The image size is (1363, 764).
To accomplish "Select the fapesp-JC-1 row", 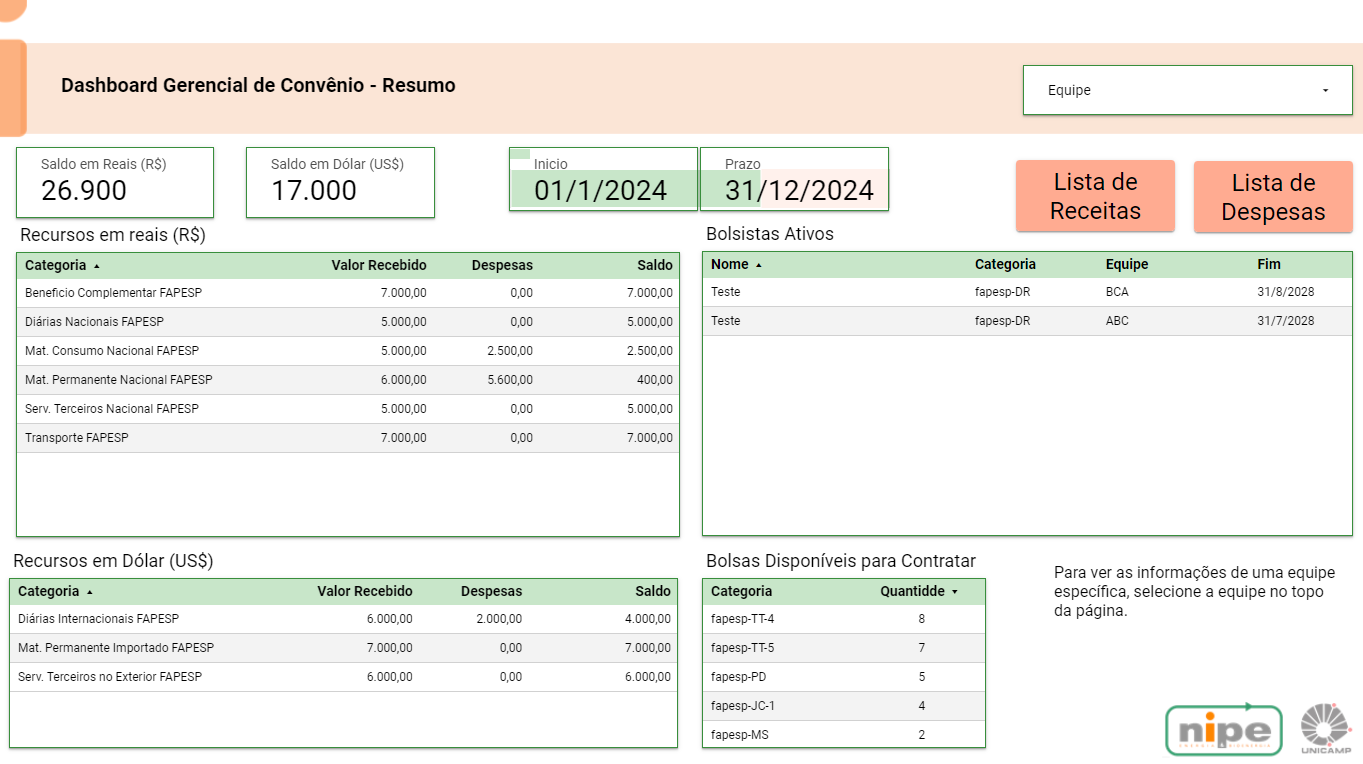I will coord(844,706).
